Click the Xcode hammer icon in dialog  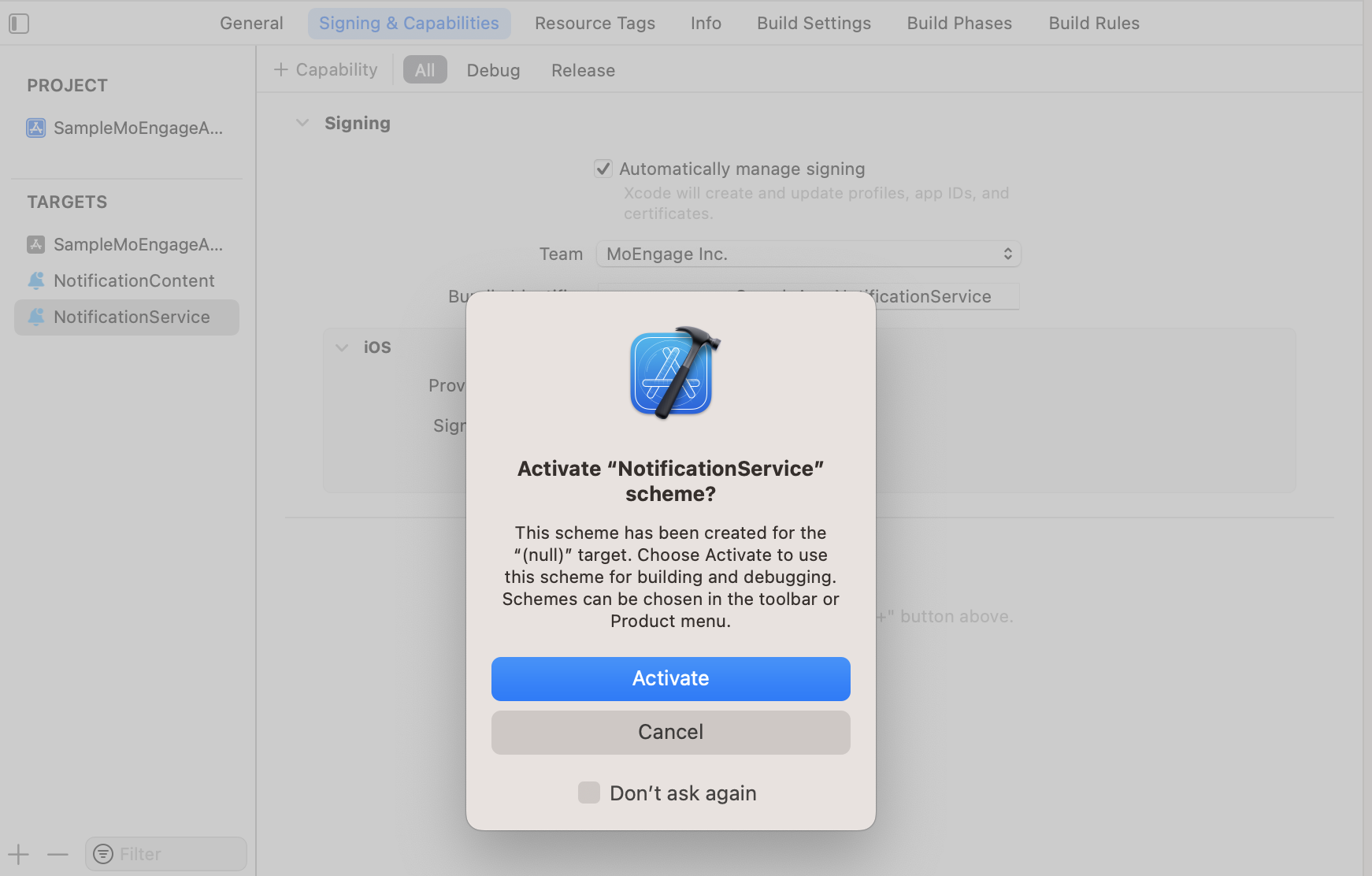[675, 373]
